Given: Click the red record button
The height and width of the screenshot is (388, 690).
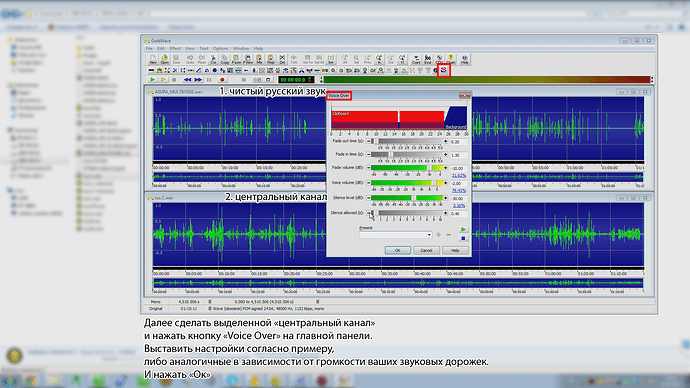Looking at the screenshot, I should (x=222, y=80).
